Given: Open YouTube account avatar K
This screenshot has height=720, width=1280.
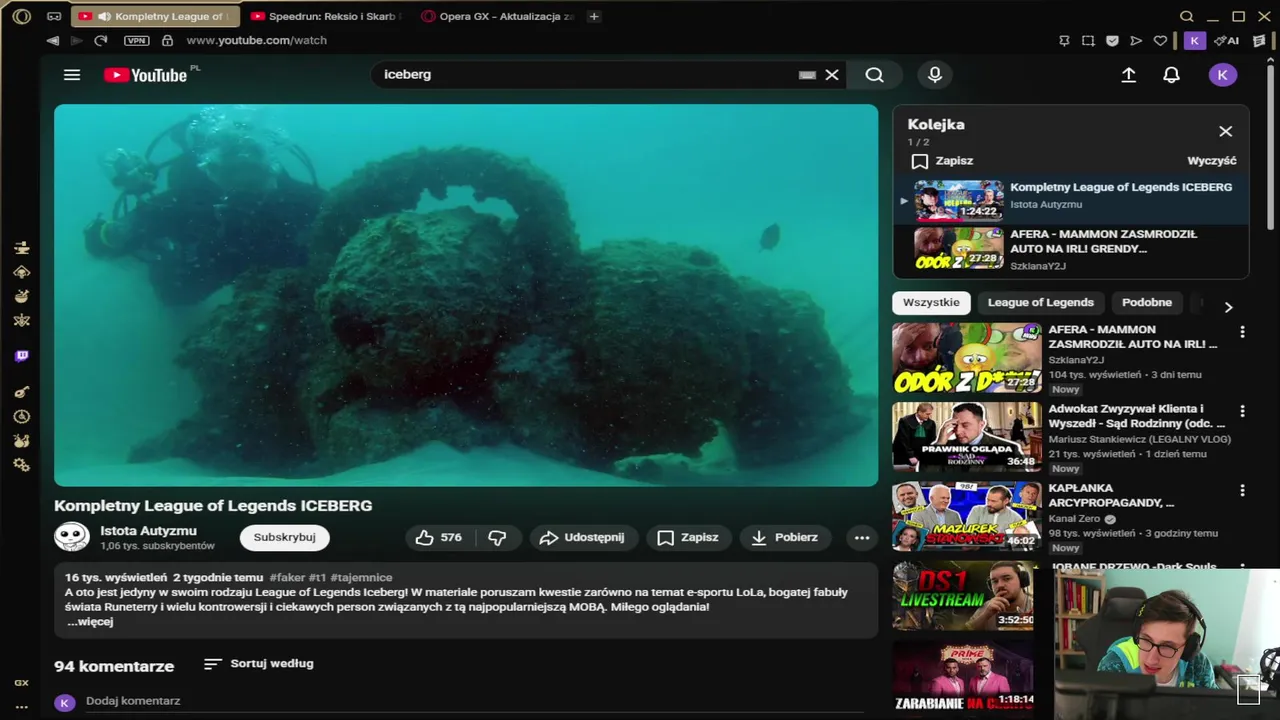Looking at the screenshot, I should point(1223,75).
